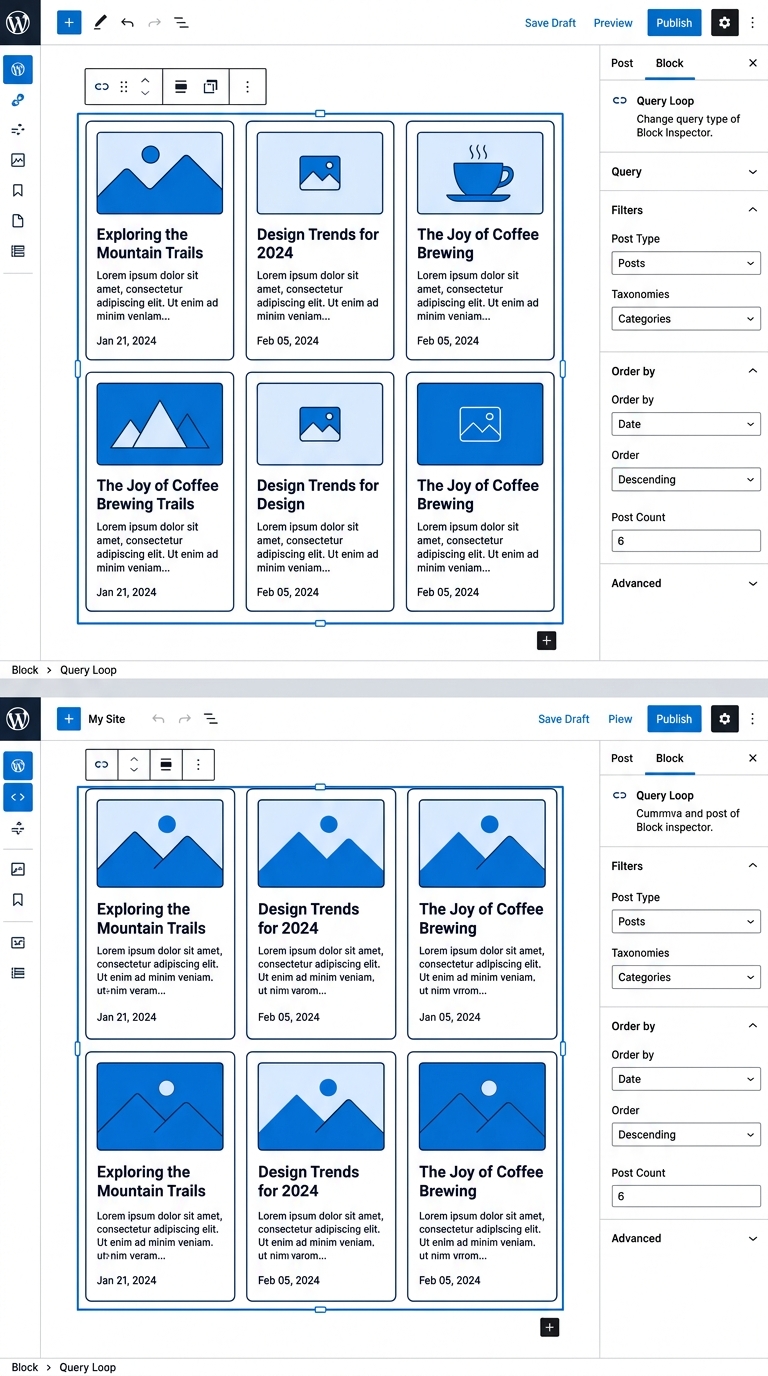Image resolution: width=768 pixels, height=1376 pixels.
Task: Click the align icon in top block toolbar
Action: tap(181, 87)
